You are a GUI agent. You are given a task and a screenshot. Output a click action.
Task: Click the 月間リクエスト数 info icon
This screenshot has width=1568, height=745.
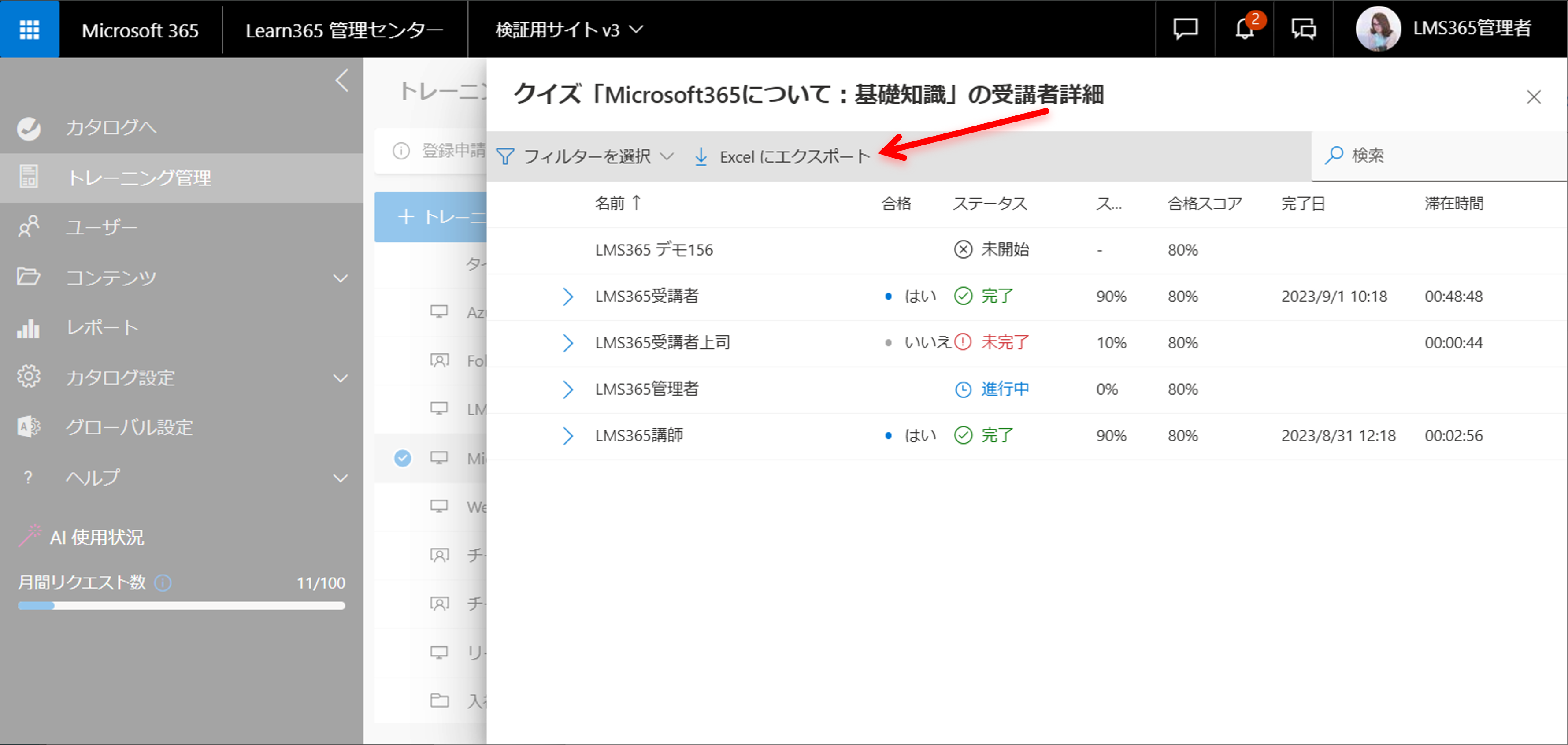(x=163, y=582)
